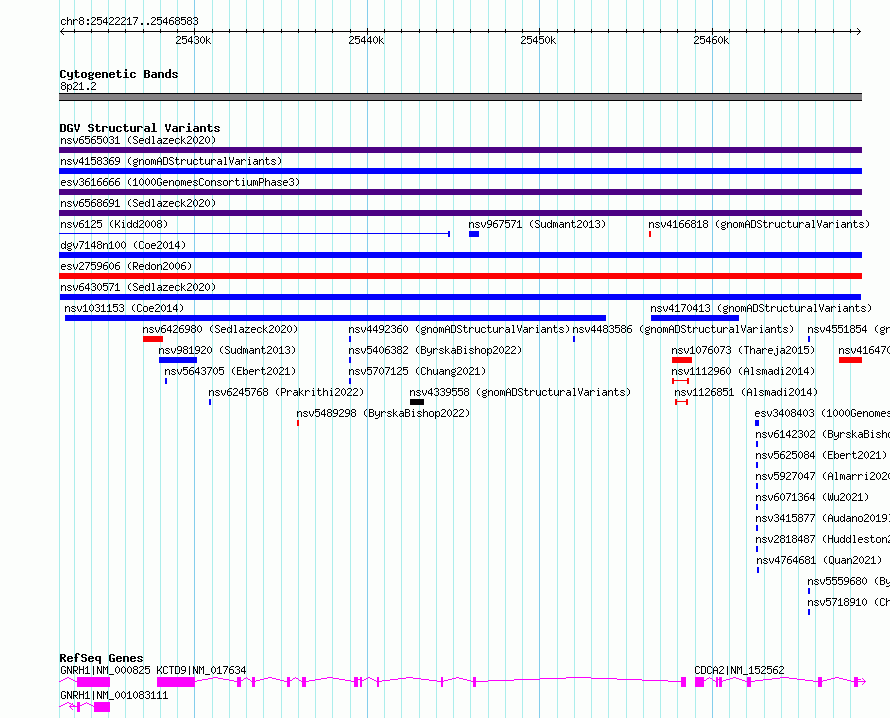
Task: Click nsv5406382 (ByrskaBishop2022) label
Action: 435,350
